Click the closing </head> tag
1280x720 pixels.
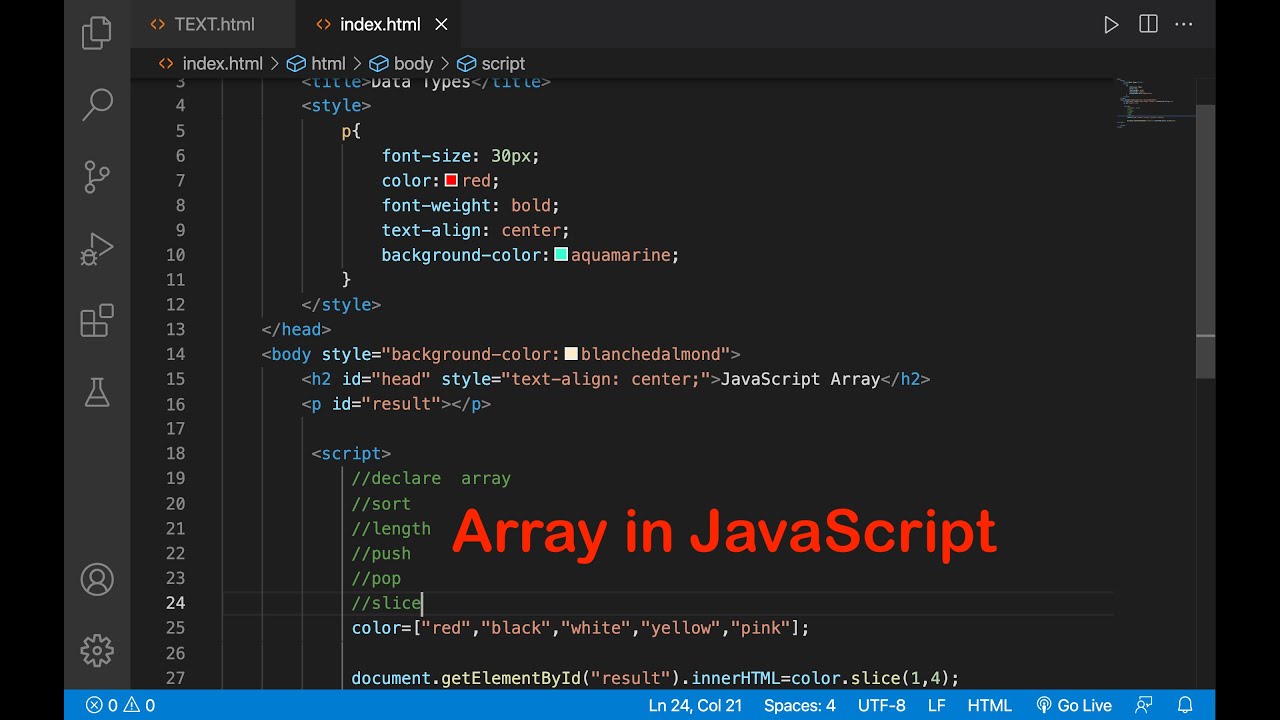[x=296, y=329]
